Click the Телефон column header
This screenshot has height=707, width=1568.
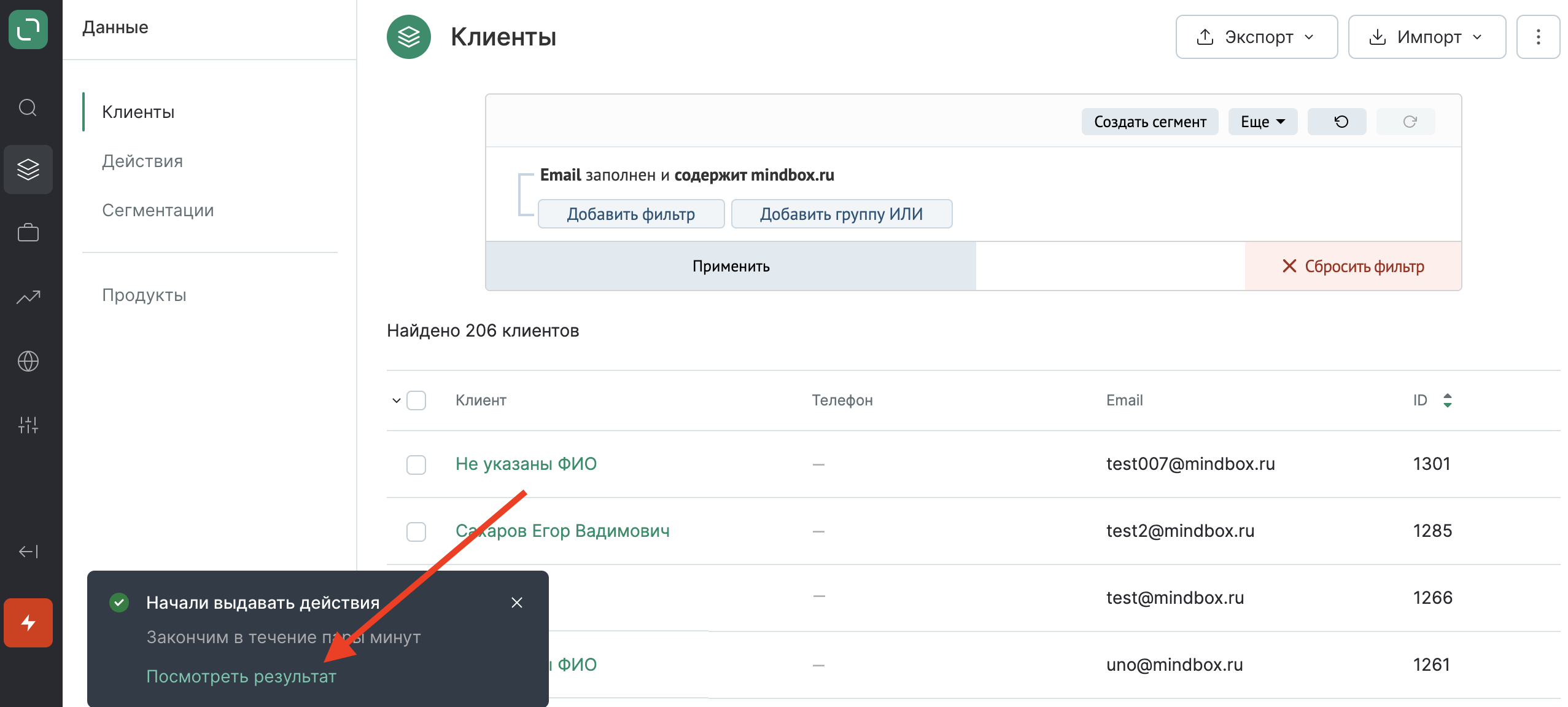(842, 400)
